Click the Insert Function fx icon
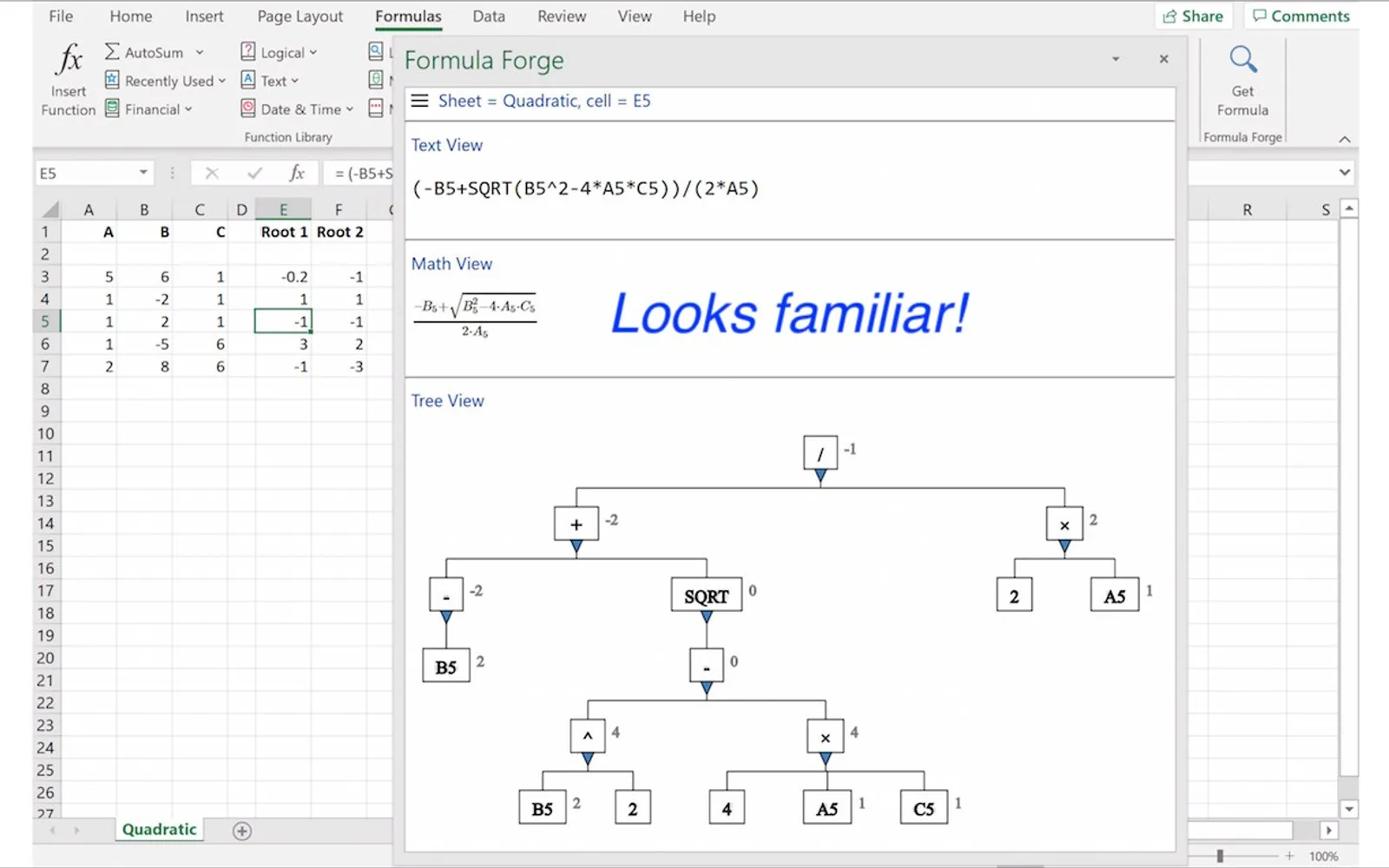1389x868 pixels. coord(69,59)
